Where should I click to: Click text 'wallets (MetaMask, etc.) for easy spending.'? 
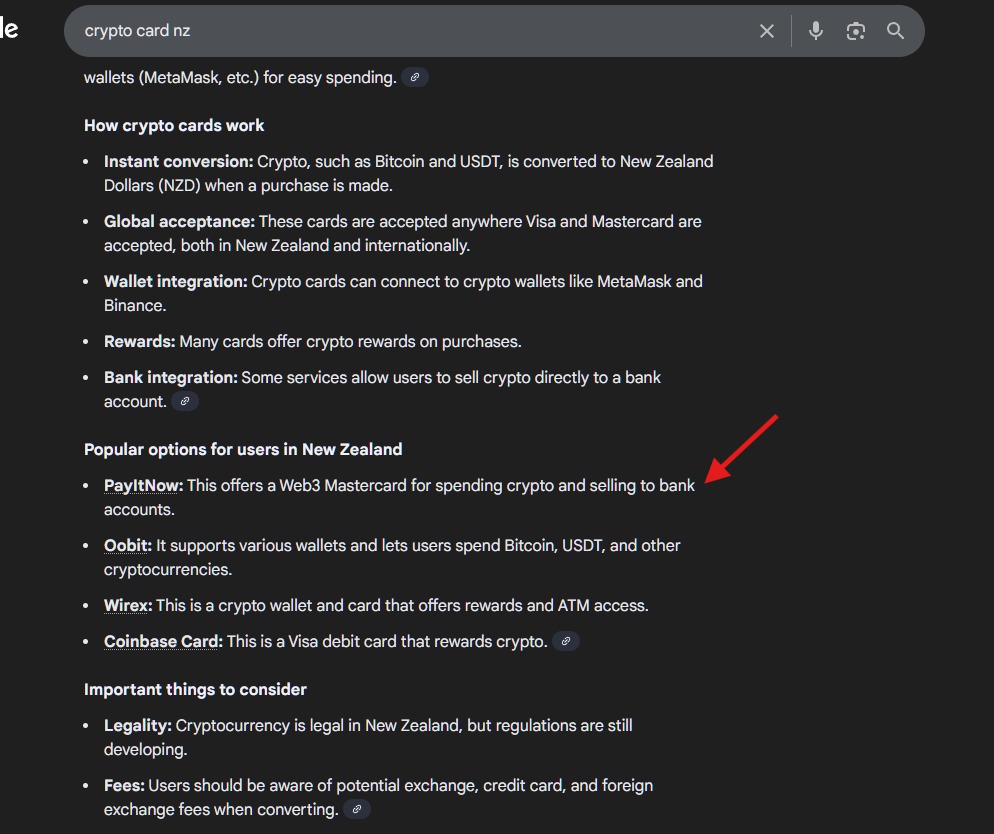(240, 77)
